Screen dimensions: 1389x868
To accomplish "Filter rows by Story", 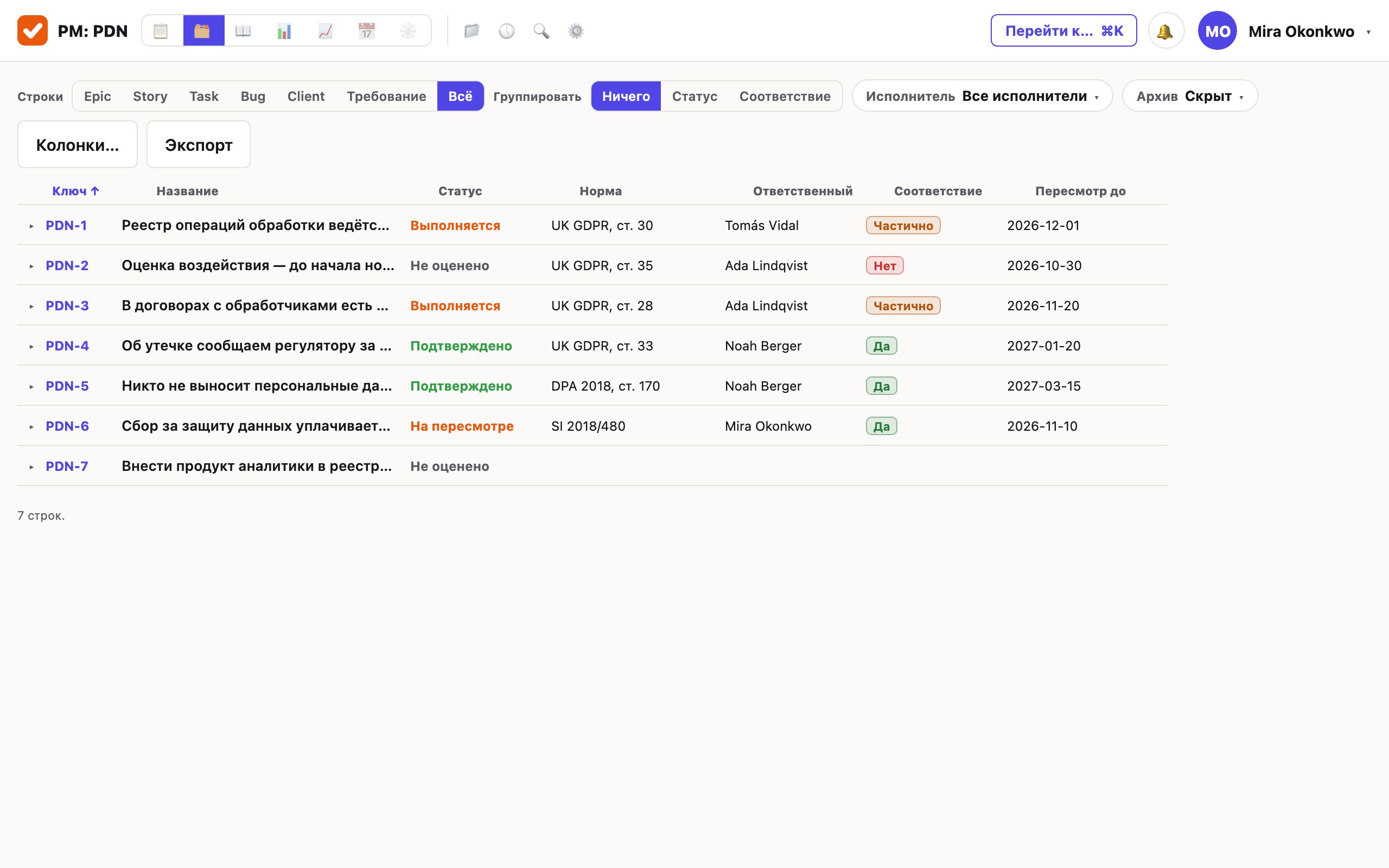I will coord(150,96).
